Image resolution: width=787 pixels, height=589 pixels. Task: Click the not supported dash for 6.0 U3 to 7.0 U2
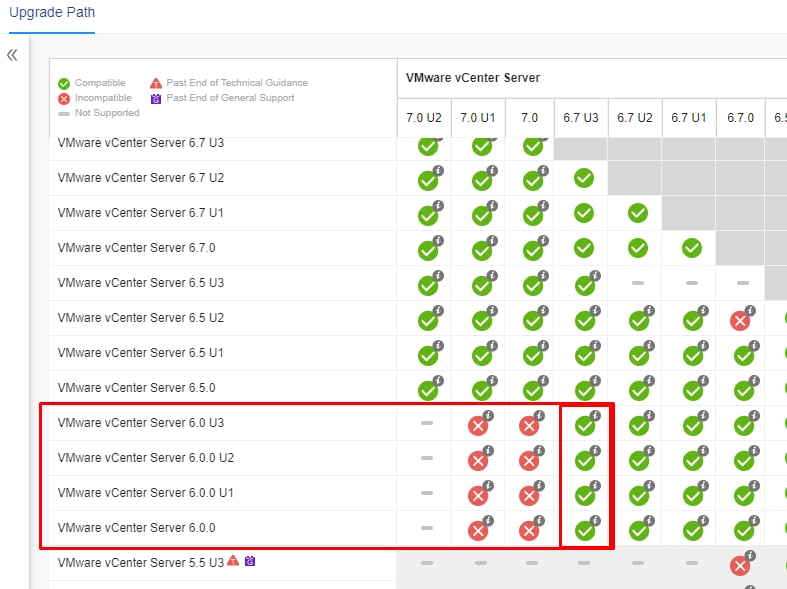427,423
